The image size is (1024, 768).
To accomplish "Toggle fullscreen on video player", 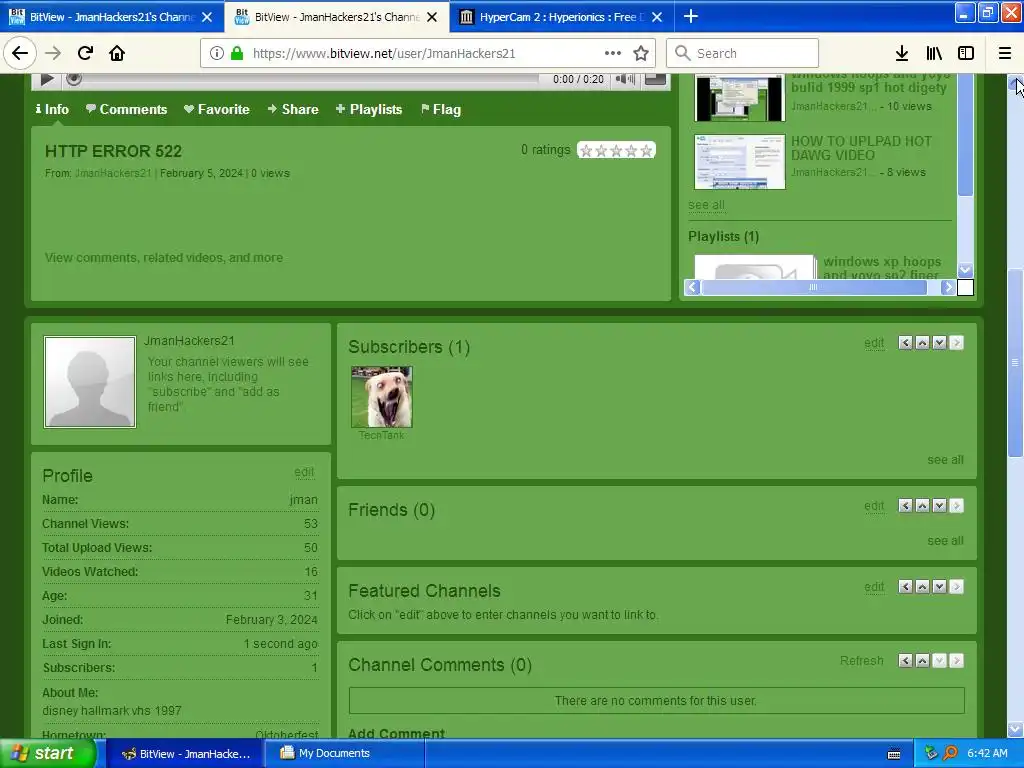I will (655, 79).
